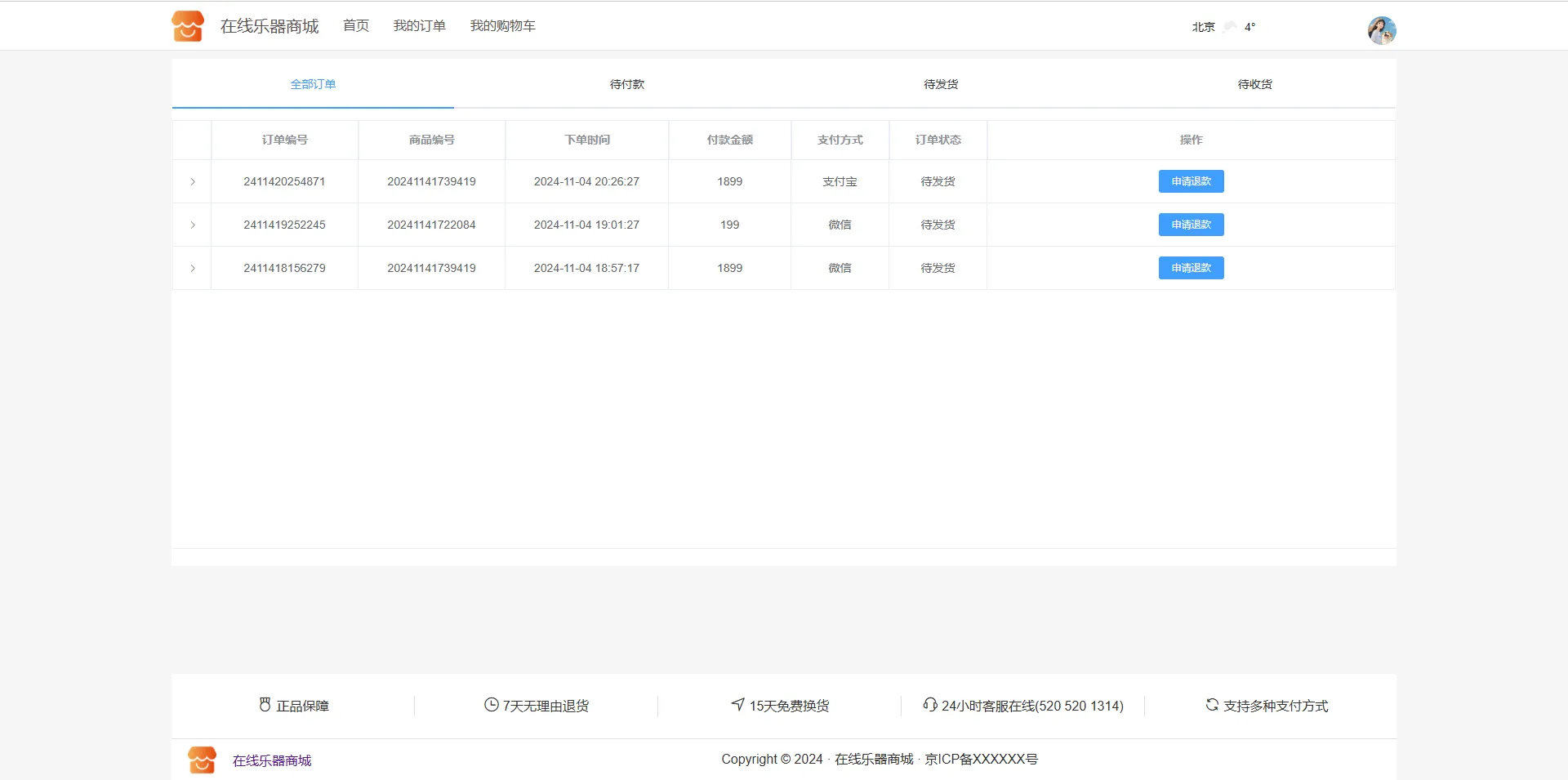Screen dimensions: 1568x780
Task: Click the cloud weather icon next to 北京
Action: 1230,27
